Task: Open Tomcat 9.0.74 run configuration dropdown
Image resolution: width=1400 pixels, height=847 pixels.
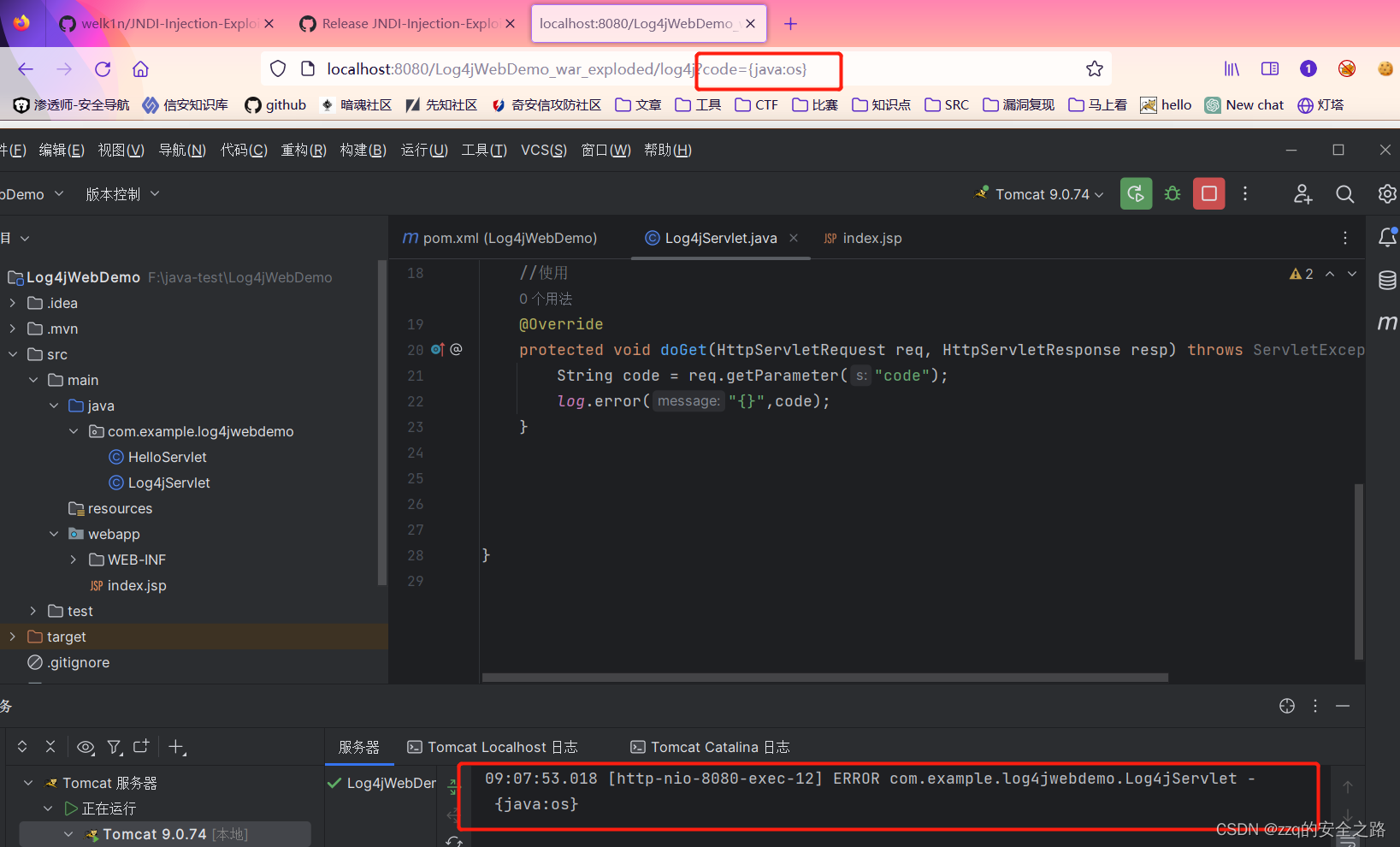Action: coord(1039,194)
